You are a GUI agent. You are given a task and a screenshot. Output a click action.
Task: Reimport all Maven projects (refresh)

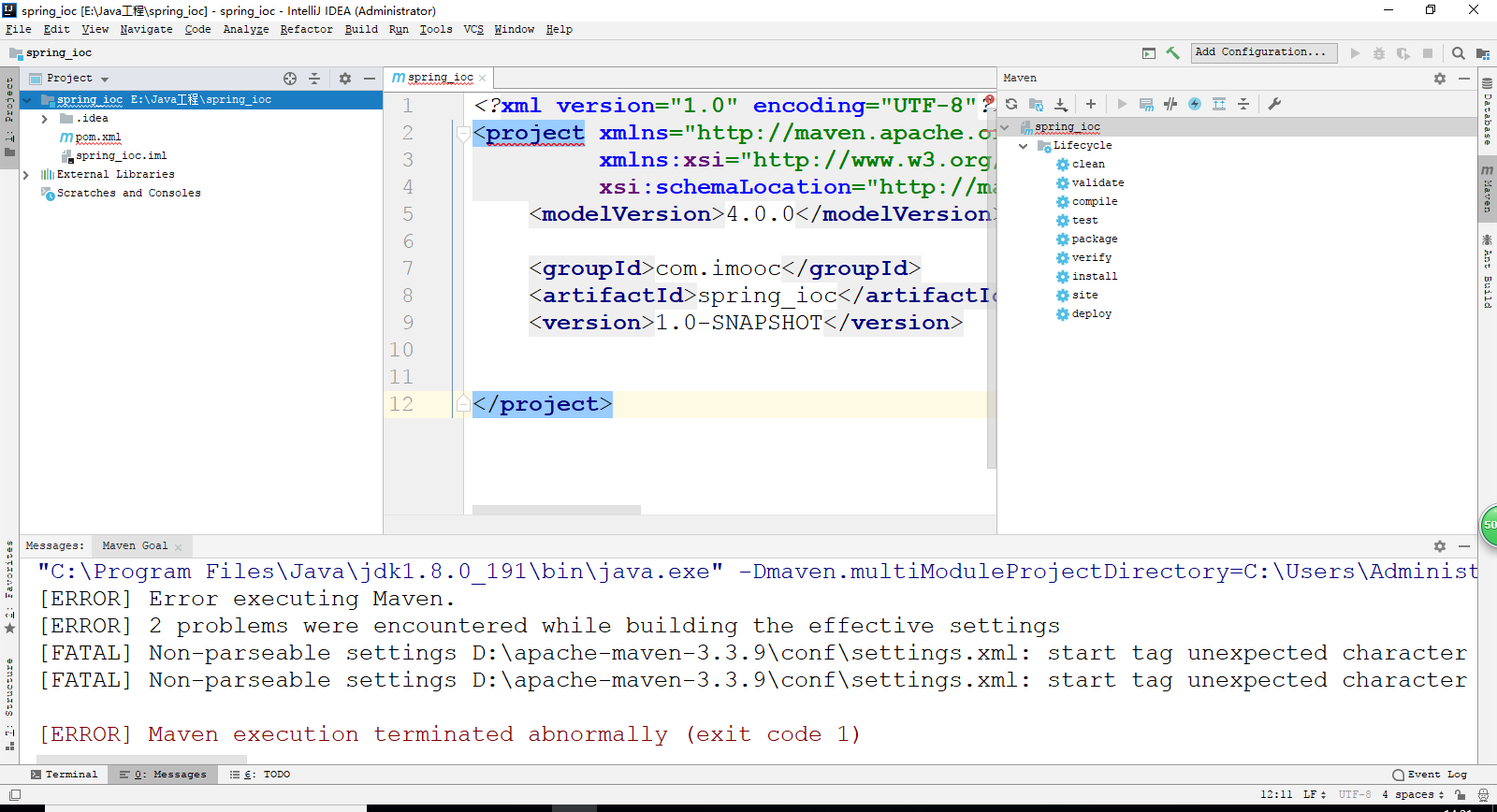click(x=1011, y=104)
